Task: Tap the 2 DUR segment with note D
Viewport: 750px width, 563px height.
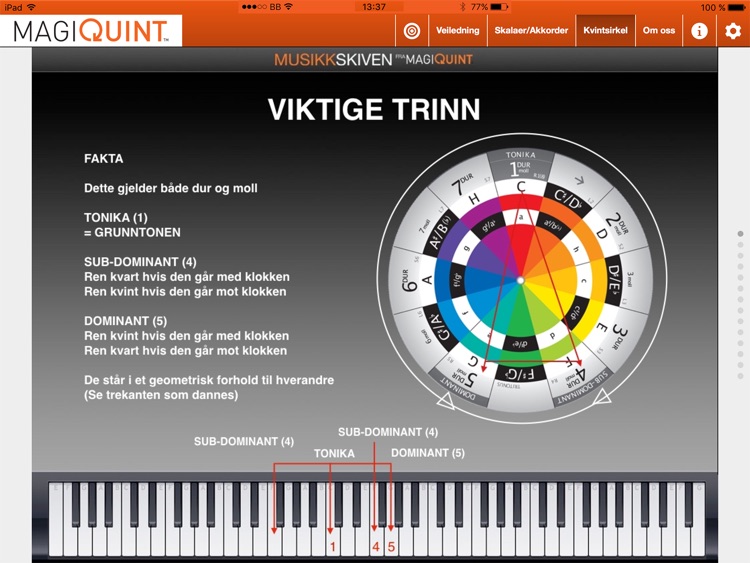Action: pyautogui.click(x=612, y=226)
